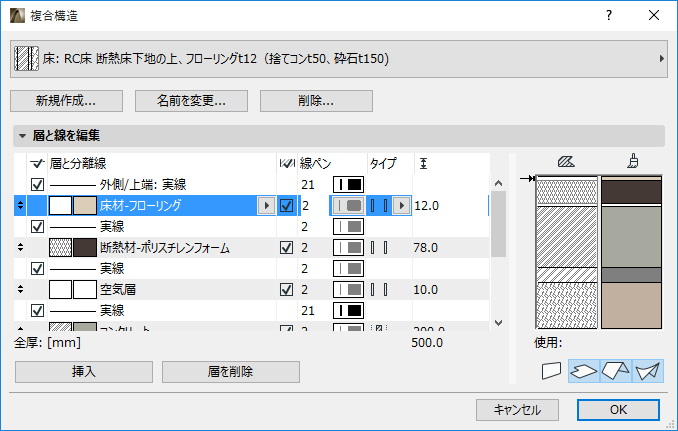Click the cut fill section preview image
This screenshot has height=431, width=678.
coord(566,252)
